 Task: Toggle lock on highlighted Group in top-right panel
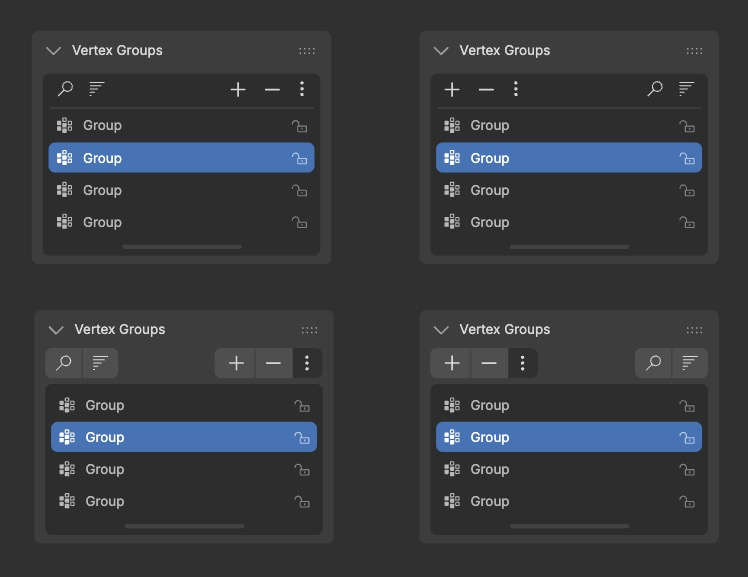click(687, 158)
